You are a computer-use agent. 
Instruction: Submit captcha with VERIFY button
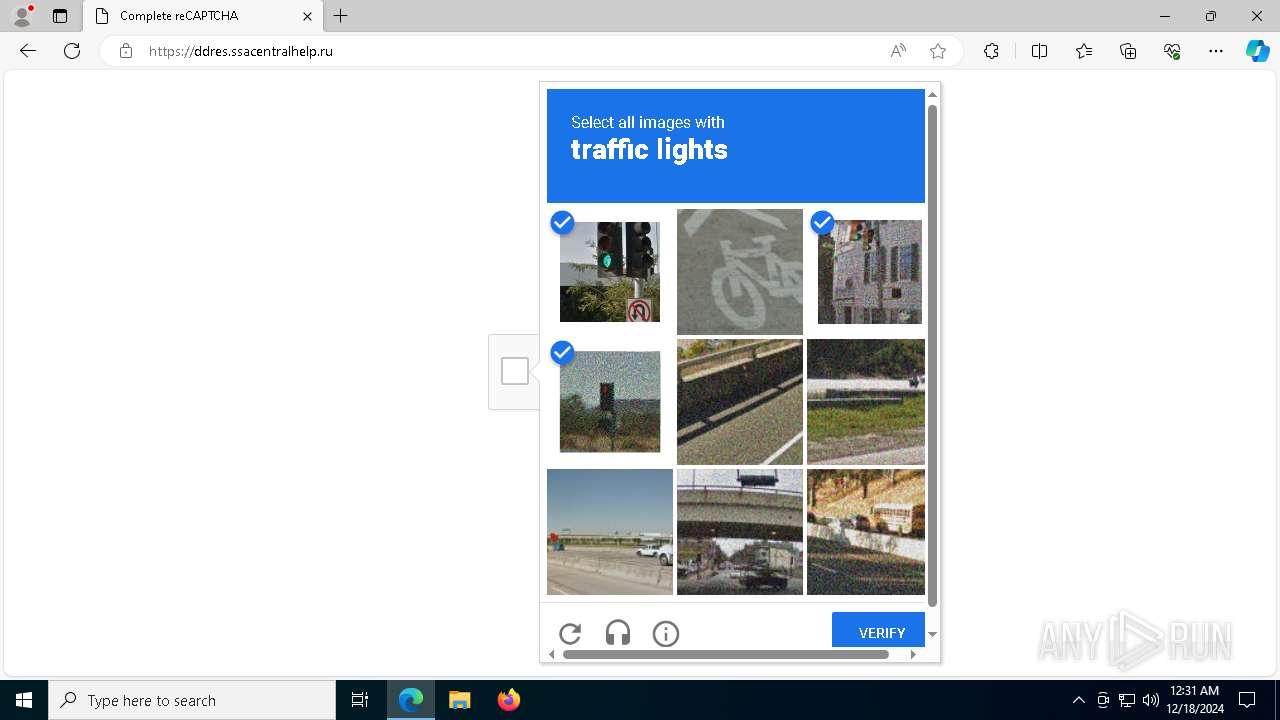(878, 632)
